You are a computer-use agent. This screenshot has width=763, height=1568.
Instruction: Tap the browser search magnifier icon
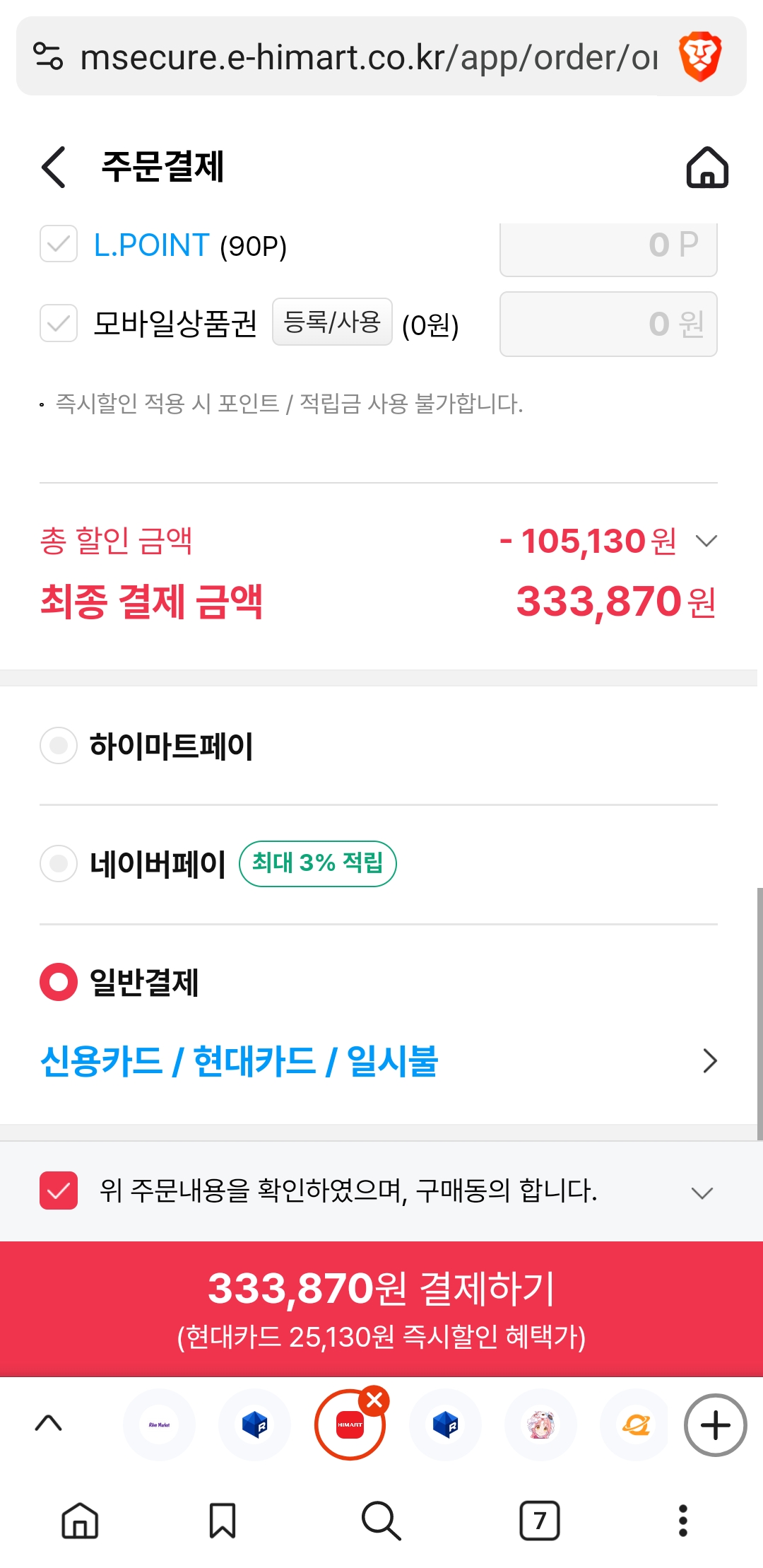coord(381,1521)
